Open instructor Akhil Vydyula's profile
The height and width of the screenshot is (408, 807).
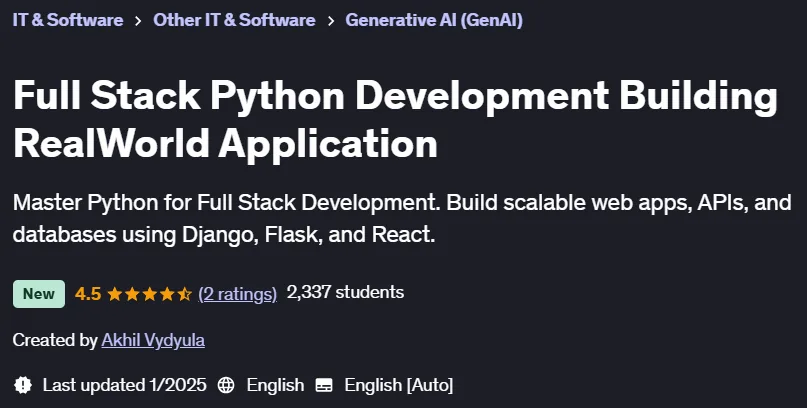153,340
